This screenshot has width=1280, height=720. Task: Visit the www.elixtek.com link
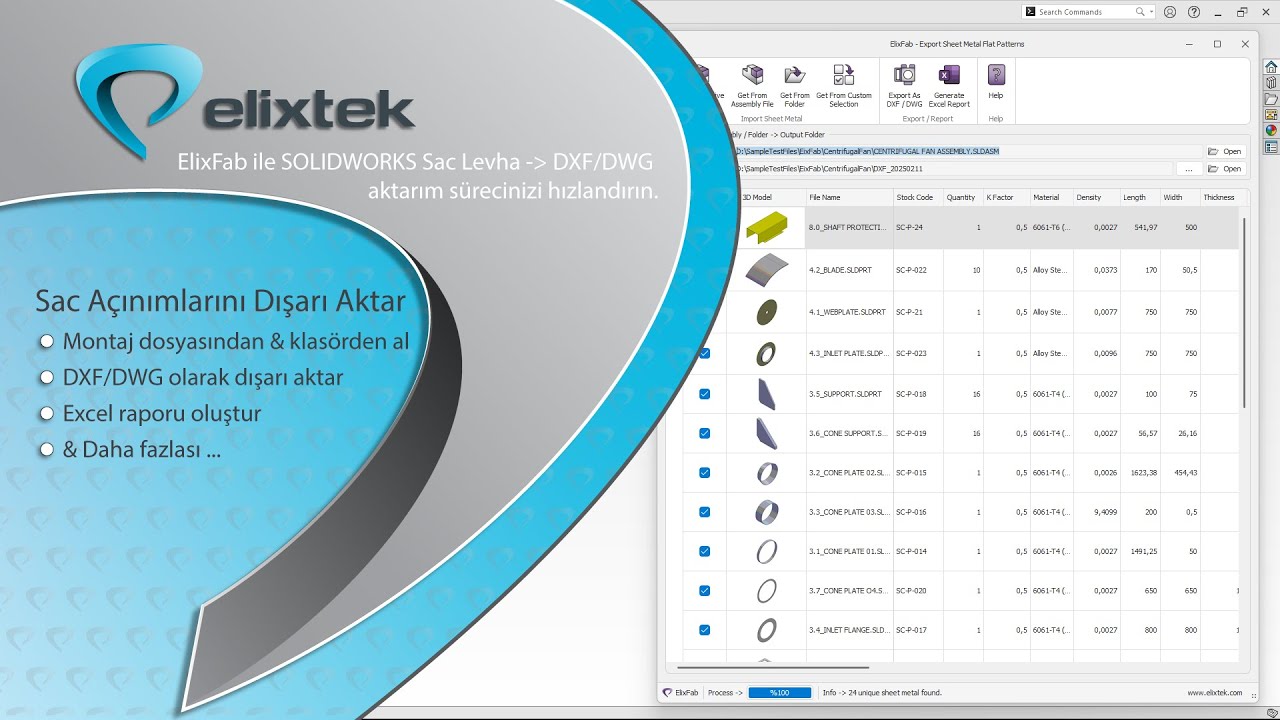pos(1215,692)
